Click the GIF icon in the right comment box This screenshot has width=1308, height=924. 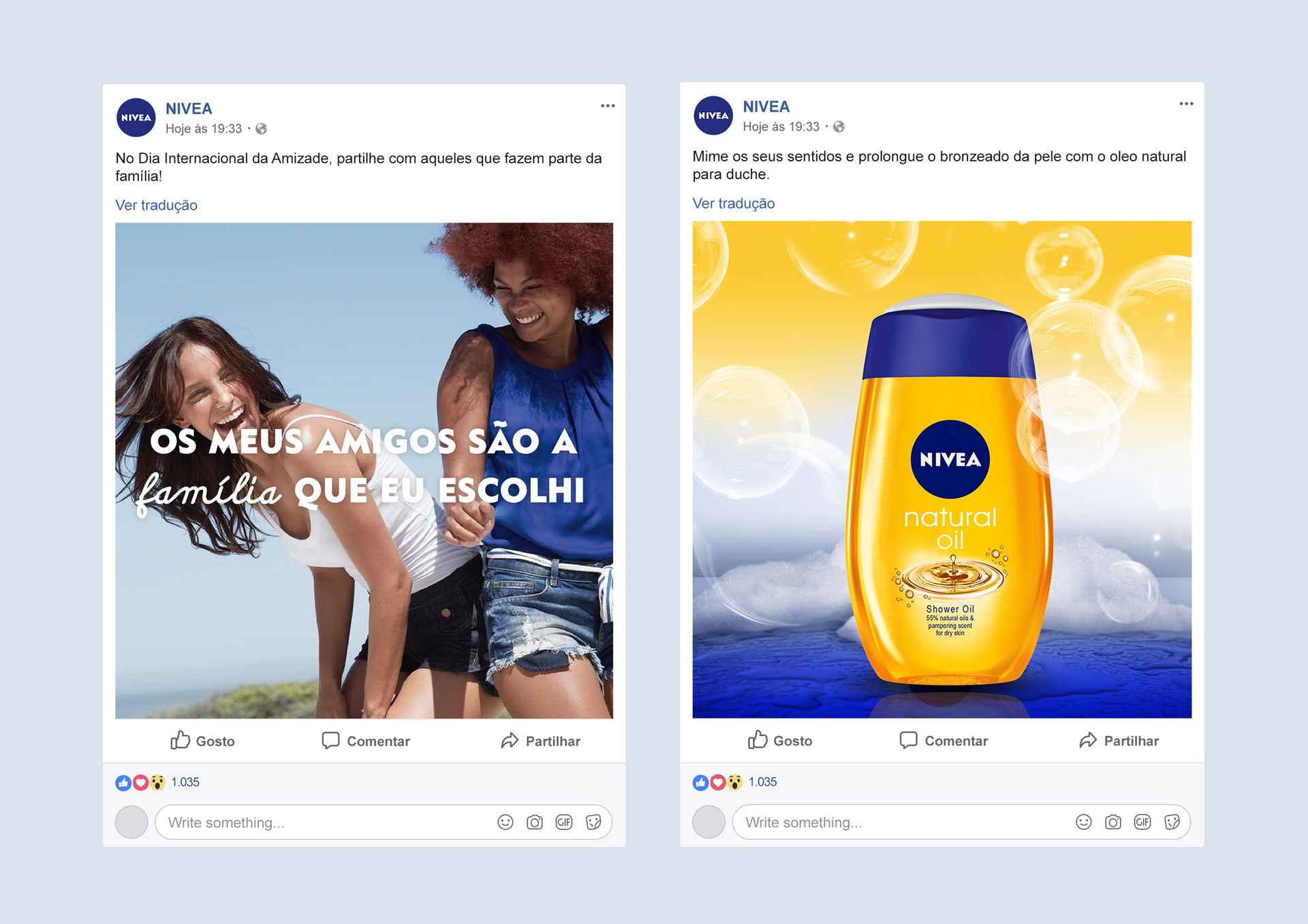[1142, 822]
